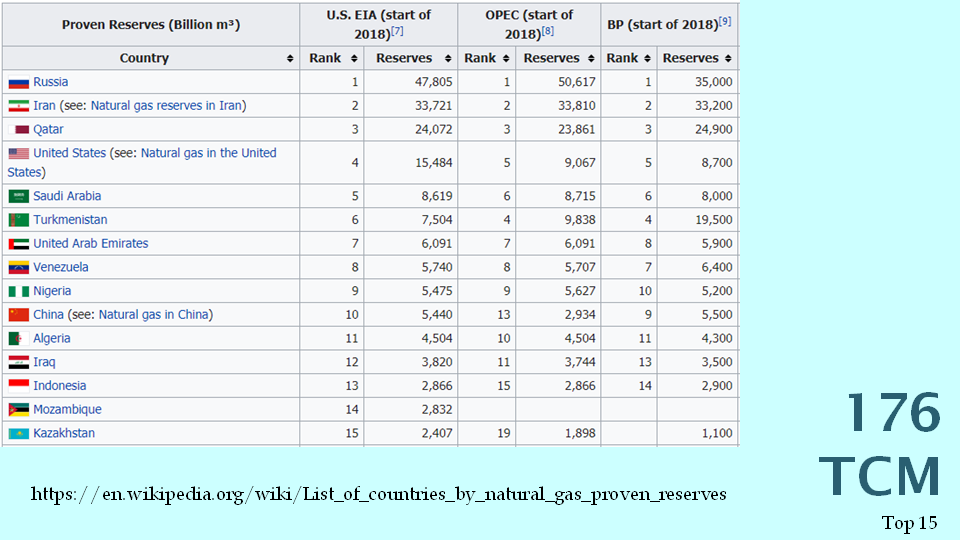
Task: Click the Mozambique flag icon
Action: pyautogui.click(x=18, y=410)
